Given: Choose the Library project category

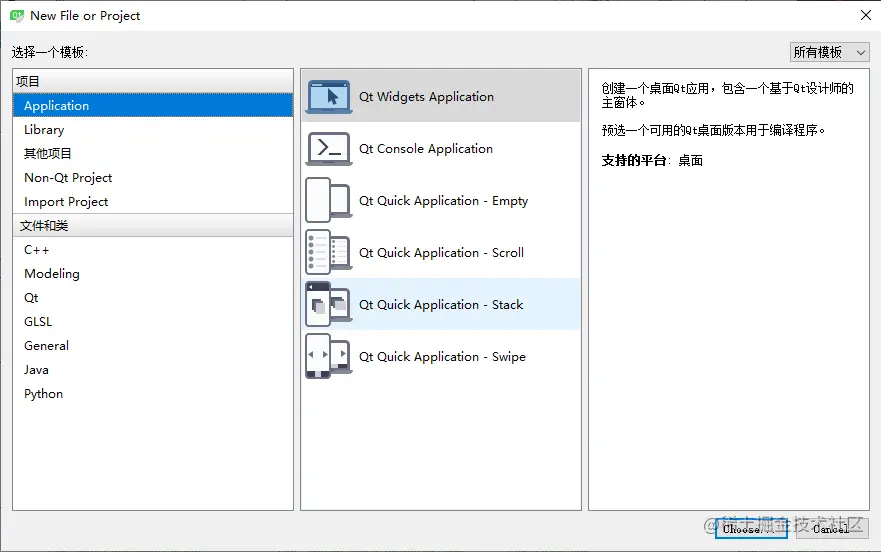Looking at the screenshot, I should point(153,129).
